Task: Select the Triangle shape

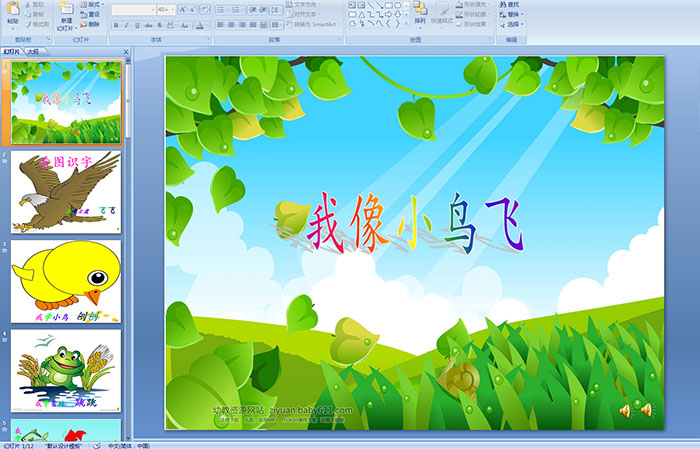Action: [x=362, y=15]
